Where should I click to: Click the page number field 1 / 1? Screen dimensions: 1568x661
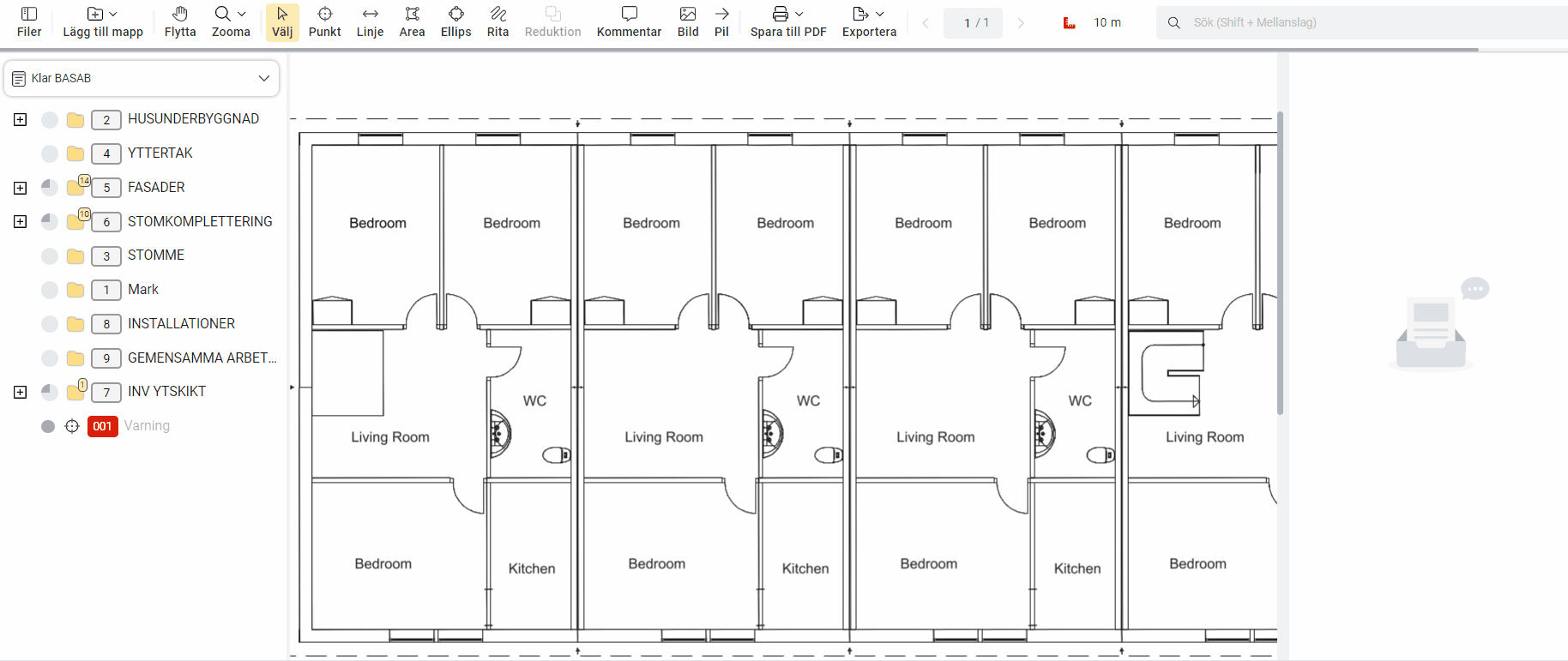(974, 23)
